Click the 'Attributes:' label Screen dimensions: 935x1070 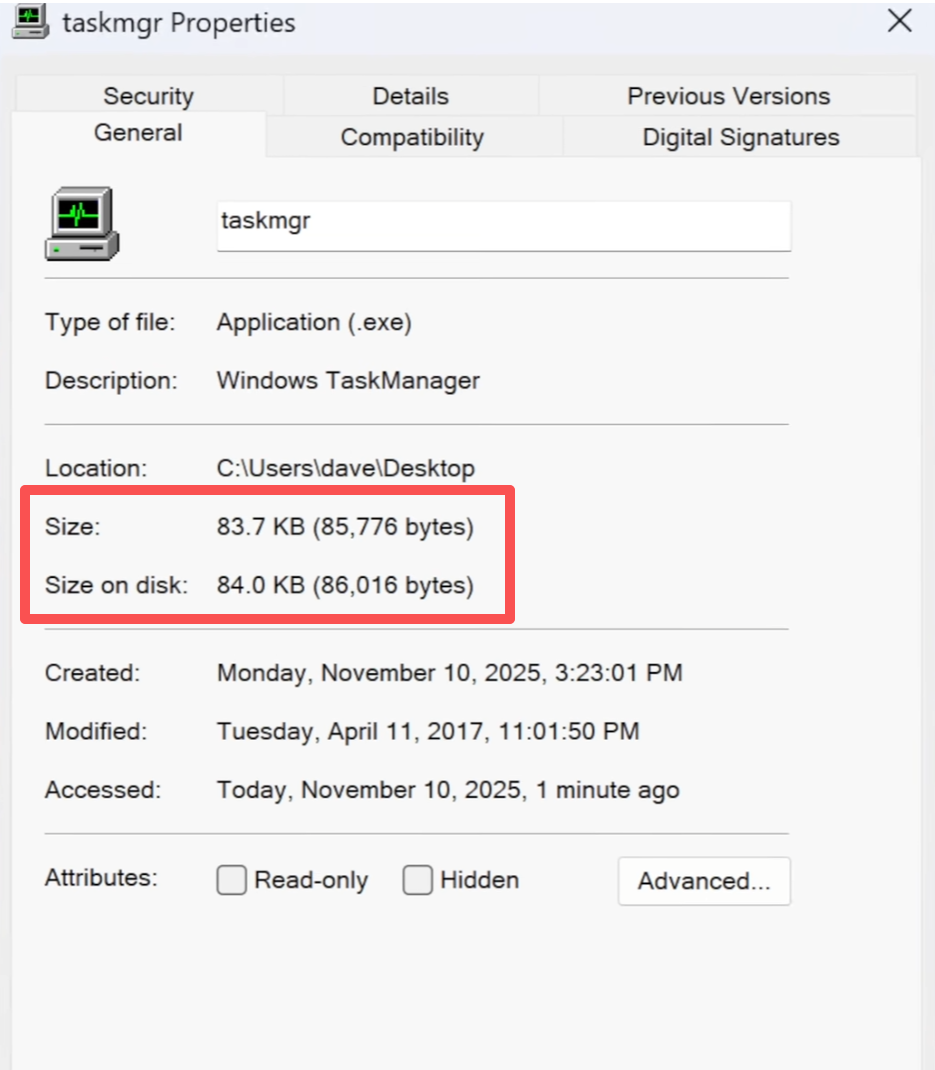click(x=102, y=878)
